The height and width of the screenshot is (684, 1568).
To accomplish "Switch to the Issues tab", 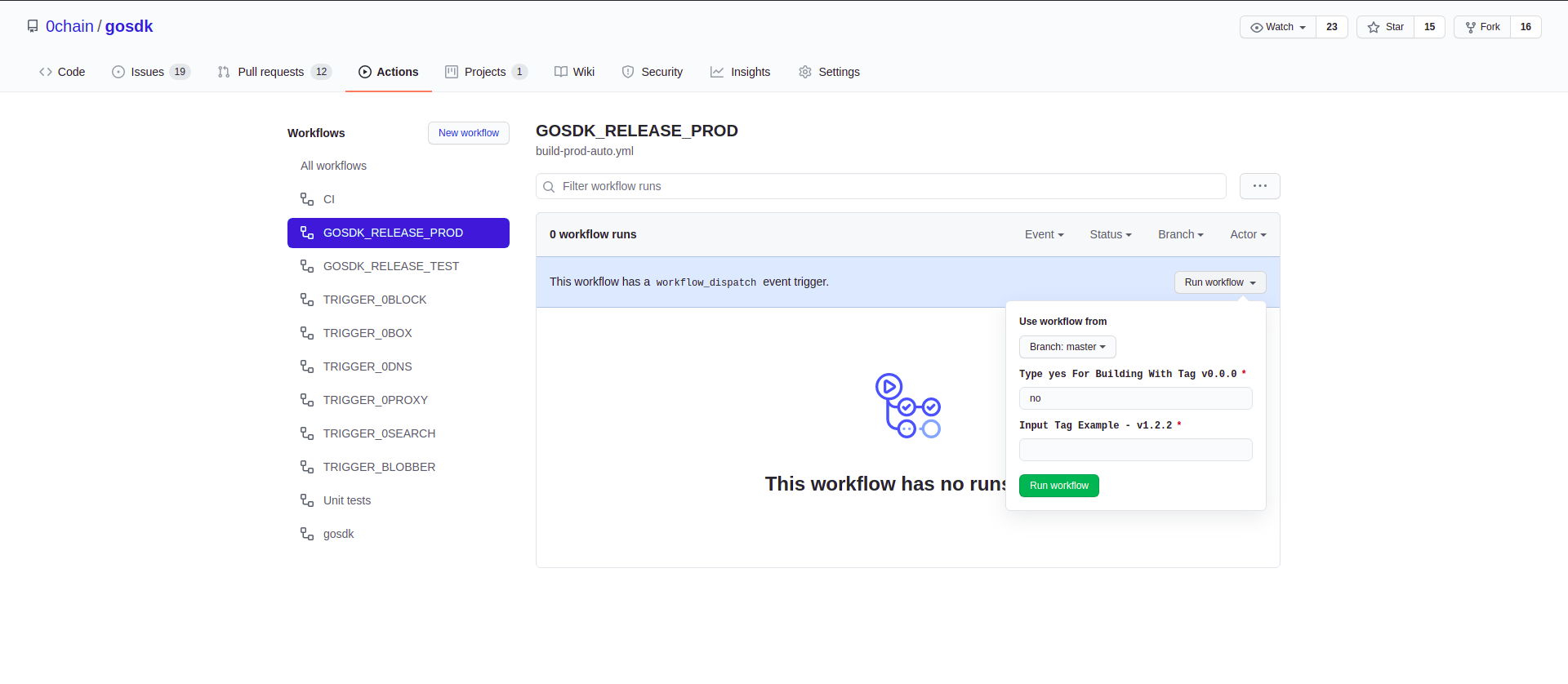I will [x=151, y=72].
